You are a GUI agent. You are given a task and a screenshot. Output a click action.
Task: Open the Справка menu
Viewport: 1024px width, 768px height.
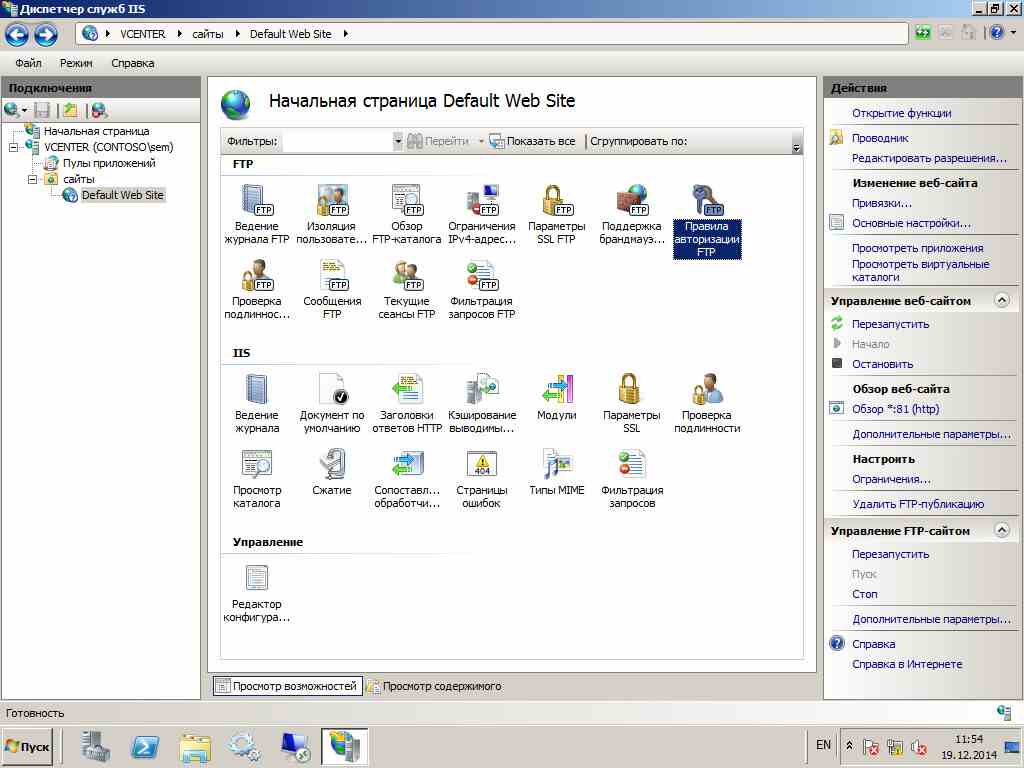pos(133,63)
